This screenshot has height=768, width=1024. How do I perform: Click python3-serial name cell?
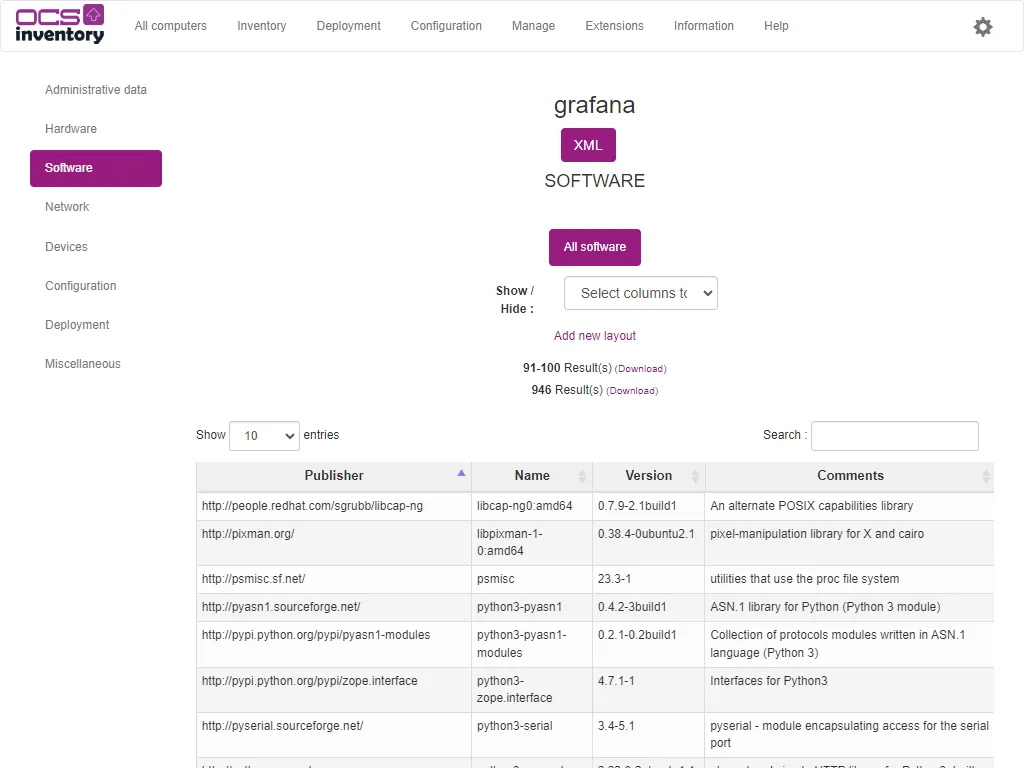pyautogui.click(x=532, y=735)
